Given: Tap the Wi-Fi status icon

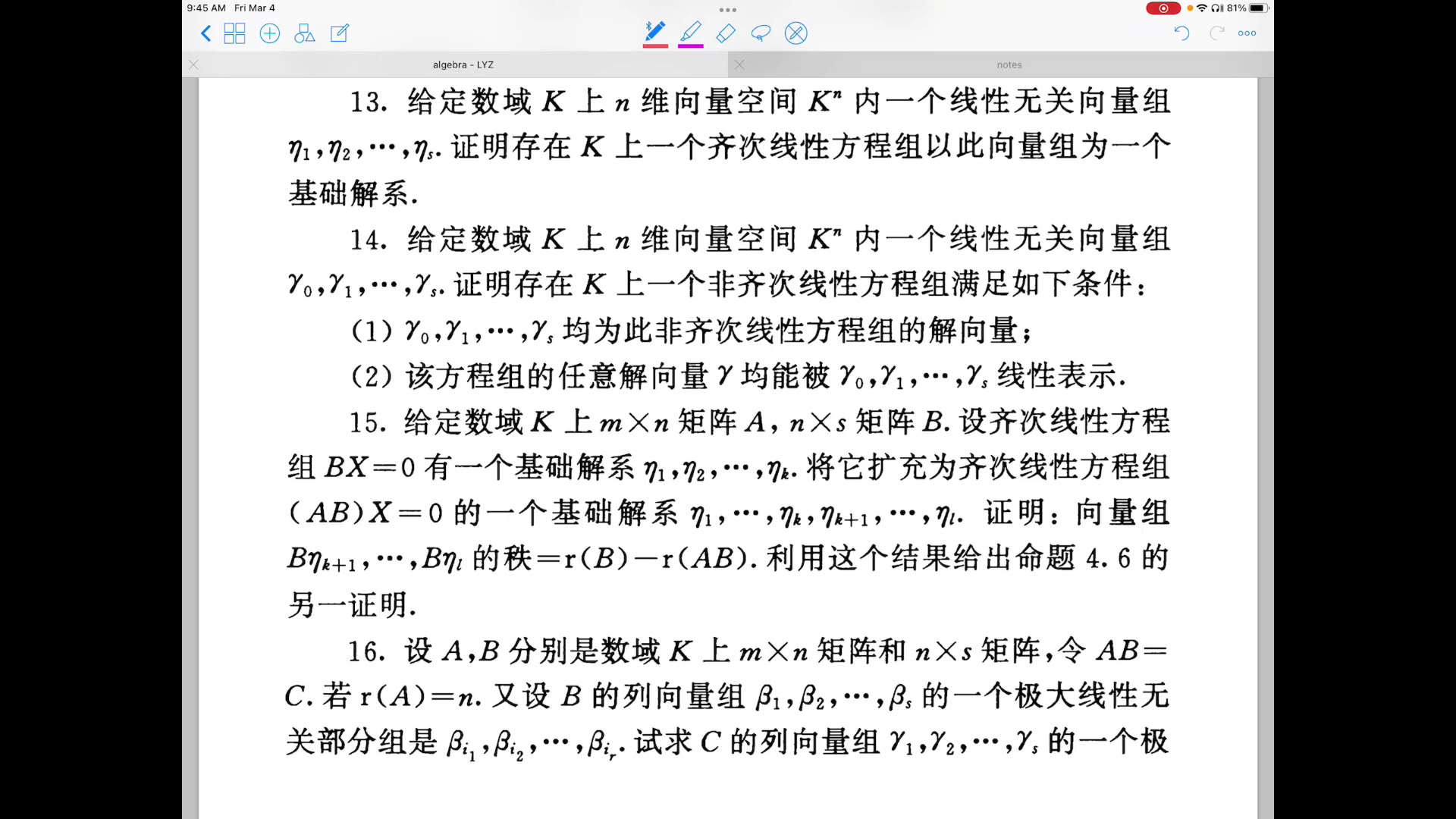Looking at the screenshot, I should coord(1202,8).
